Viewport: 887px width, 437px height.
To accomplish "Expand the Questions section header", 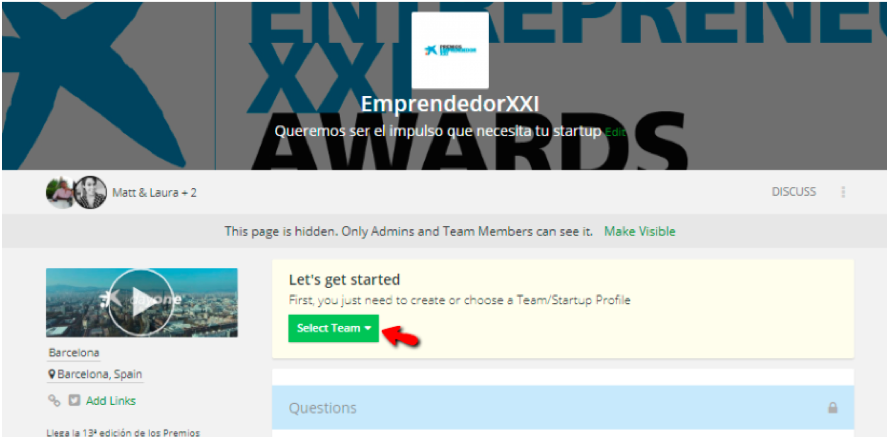I will (x=563, y=408).
